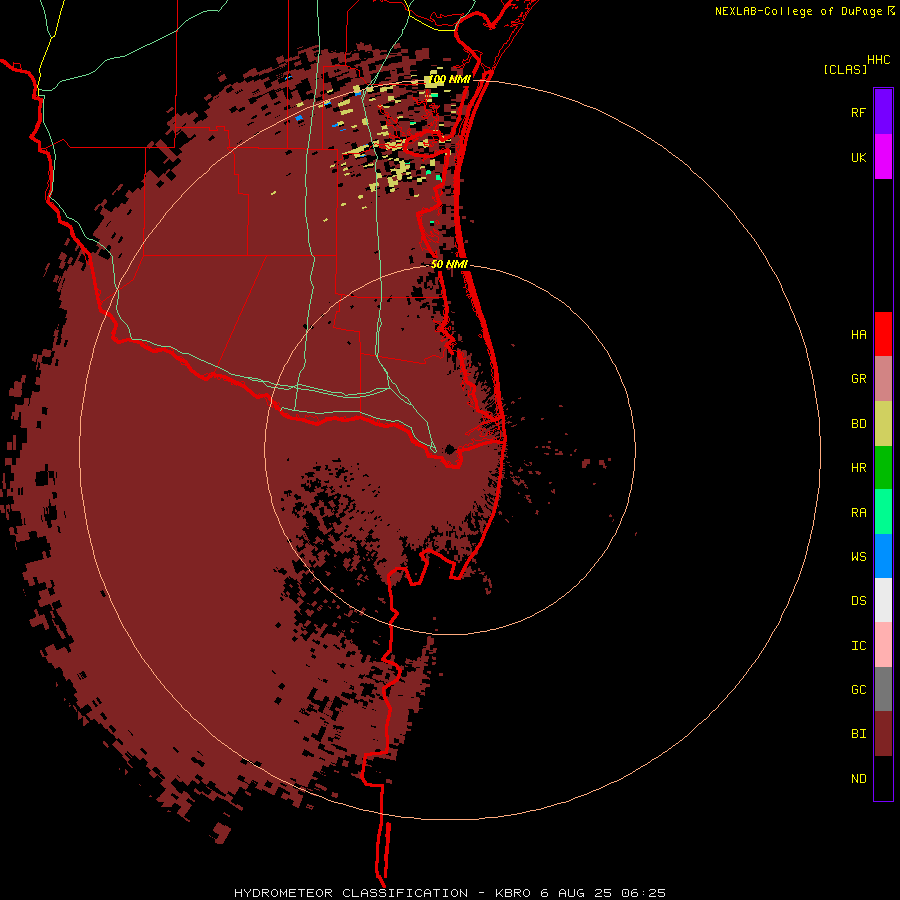This screenshot has width=900, height=900.
Task: Click the UK magenta legend swatch
Action: (x=883, y=157)
